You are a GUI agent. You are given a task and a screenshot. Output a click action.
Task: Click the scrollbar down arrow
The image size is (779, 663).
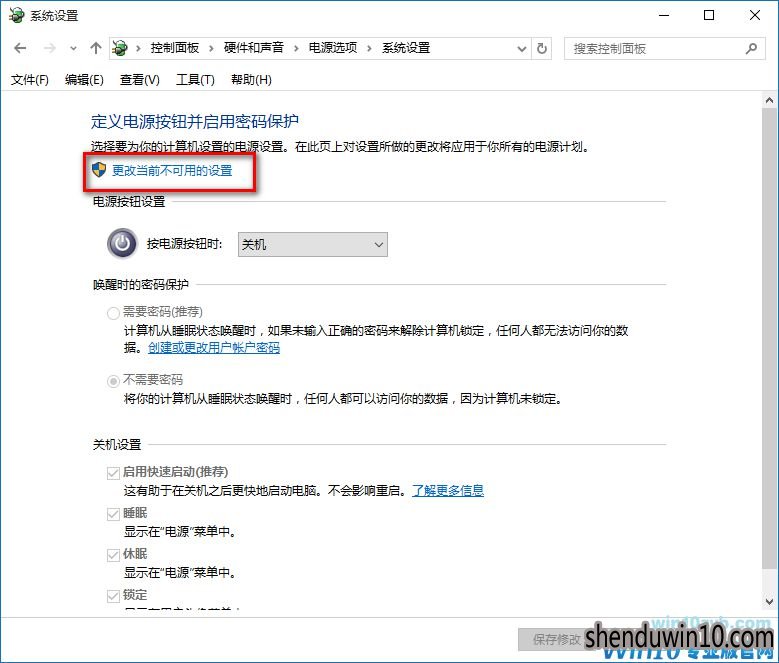tap(770, 601)
